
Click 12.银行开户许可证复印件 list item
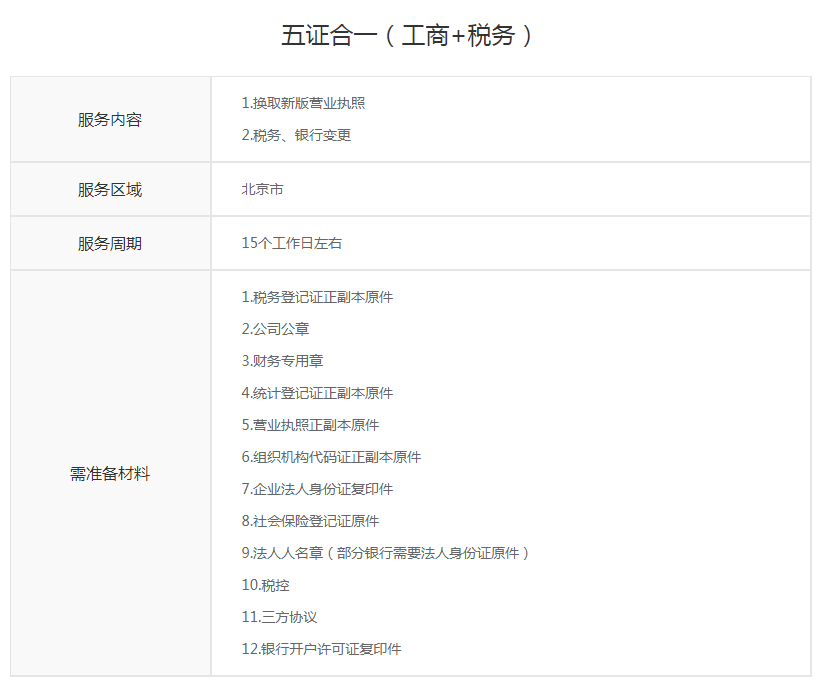(x=321, y=649)
